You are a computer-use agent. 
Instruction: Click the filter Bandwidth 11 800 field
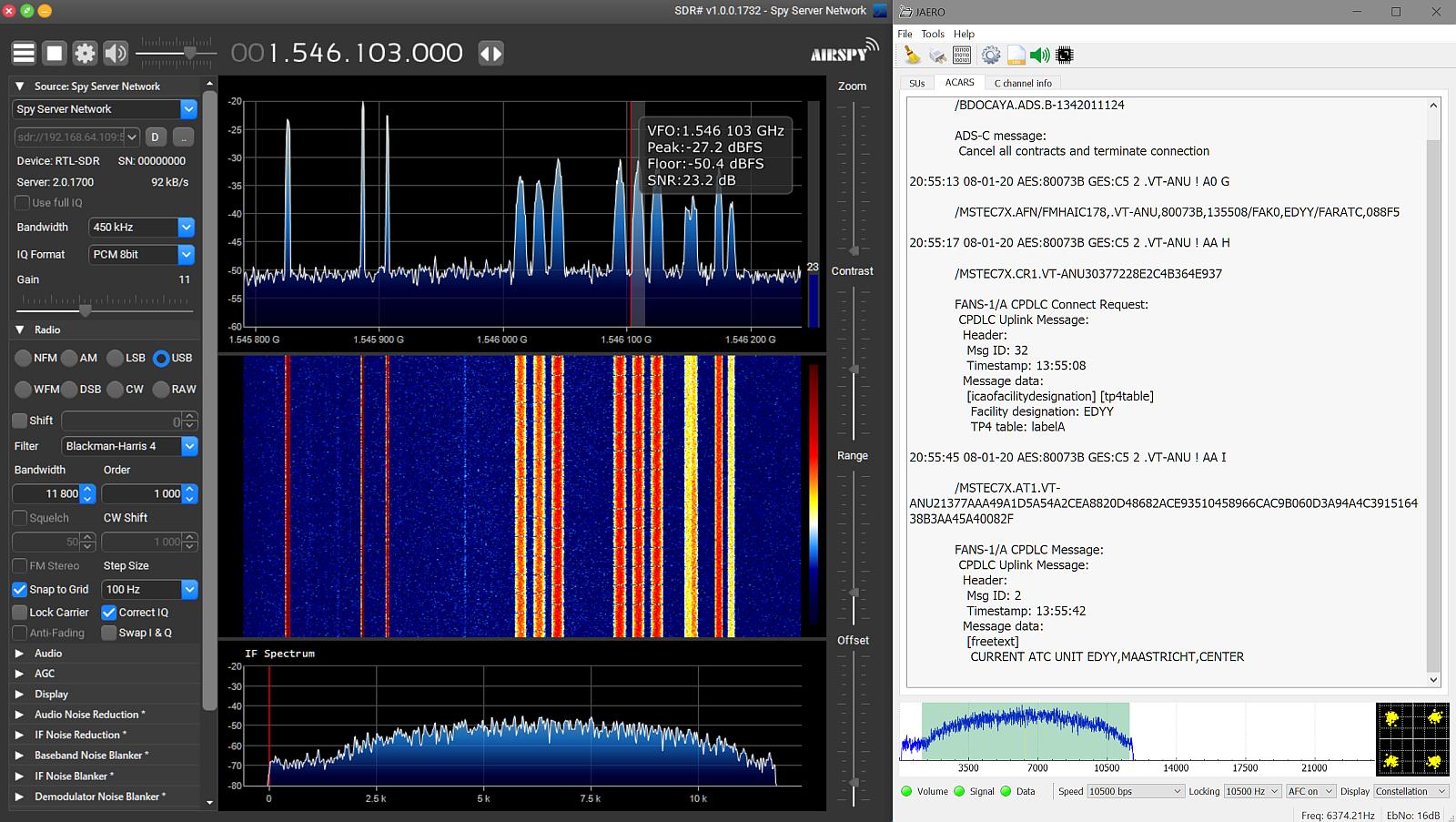(54, 493)
